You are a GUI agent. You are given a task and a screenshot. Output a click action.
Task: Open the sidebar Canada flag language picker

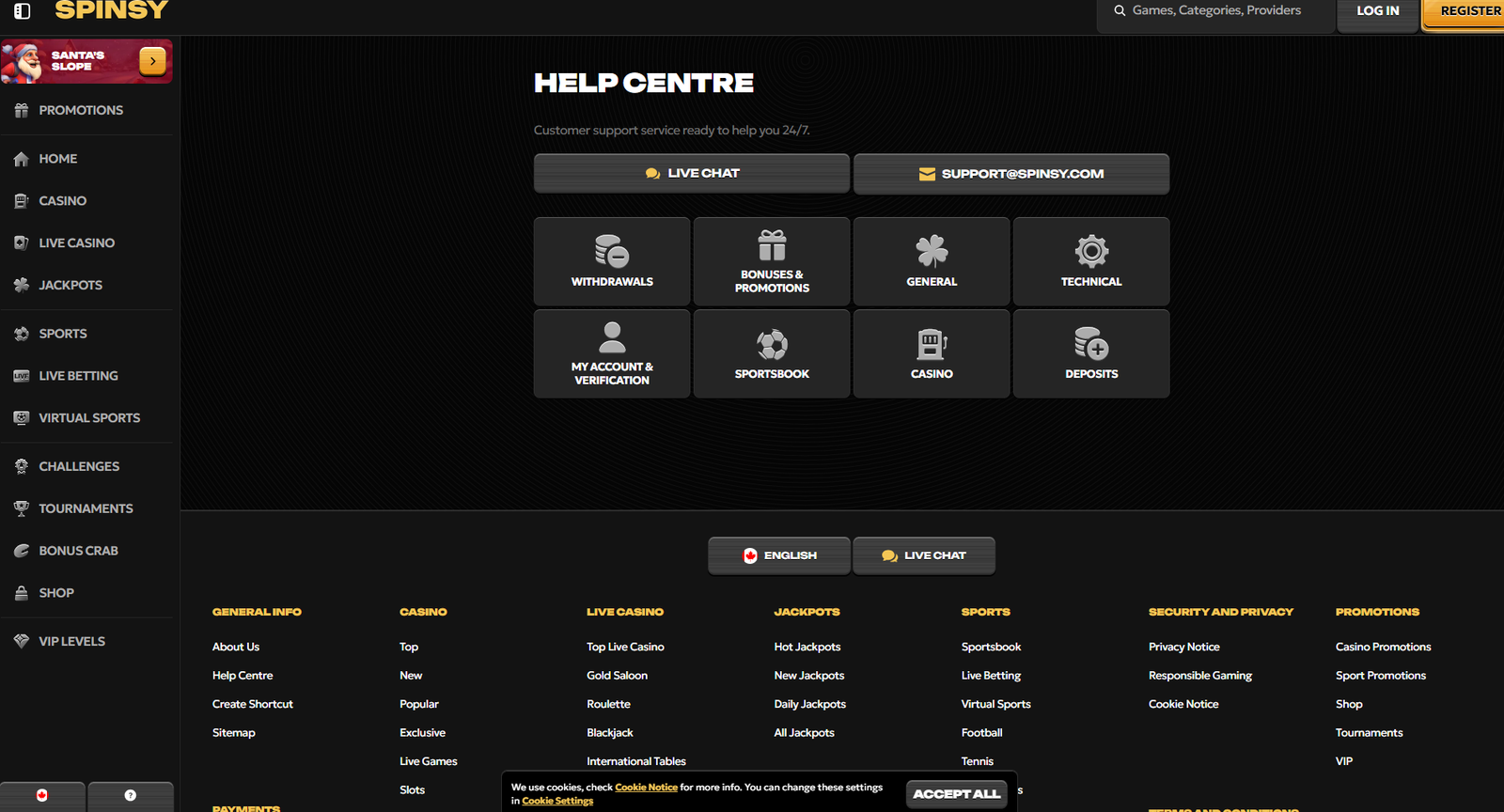tap(42, 796)
